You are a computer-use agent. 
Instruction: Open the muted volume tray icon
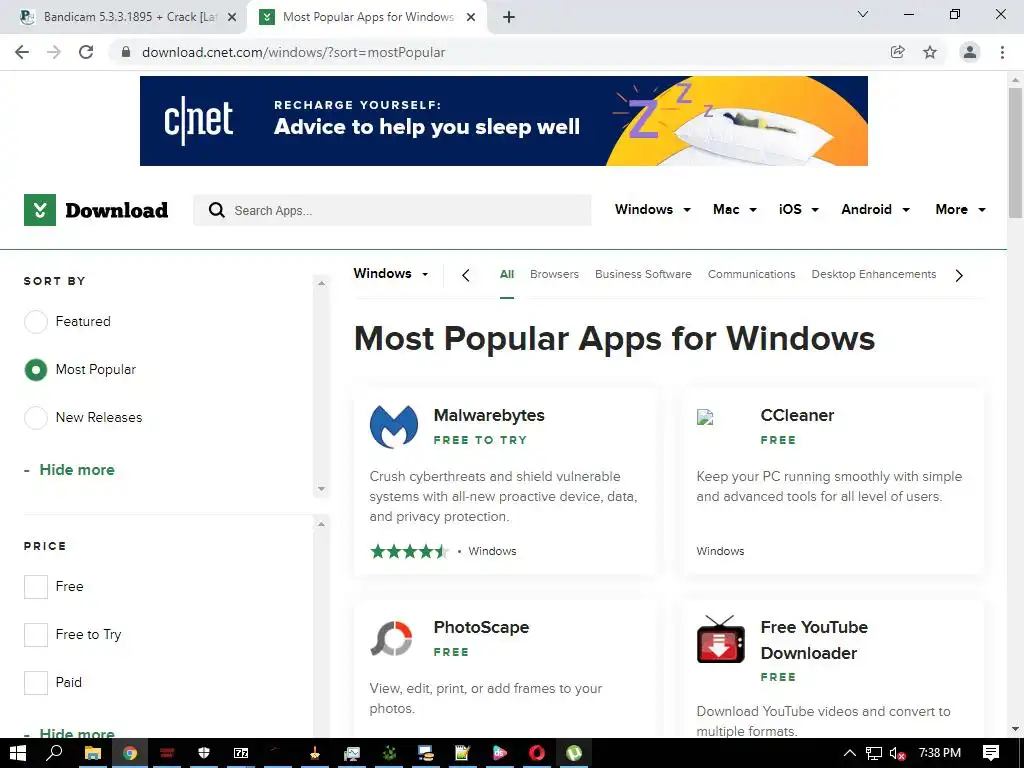pyautogui.click(x=897, y=754)
